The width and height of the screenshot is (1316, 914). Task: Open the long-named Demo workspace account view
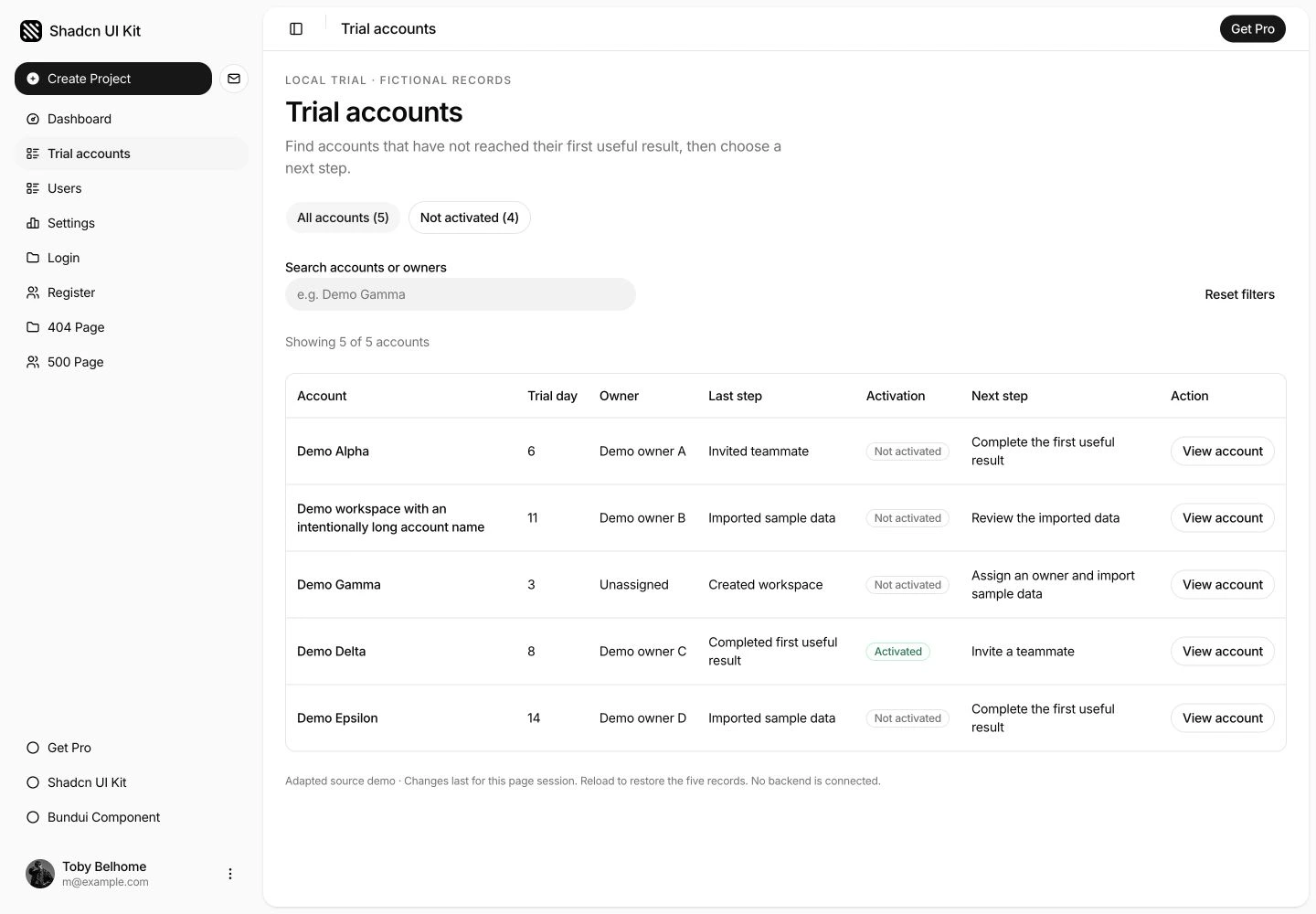pos(1223,518)
